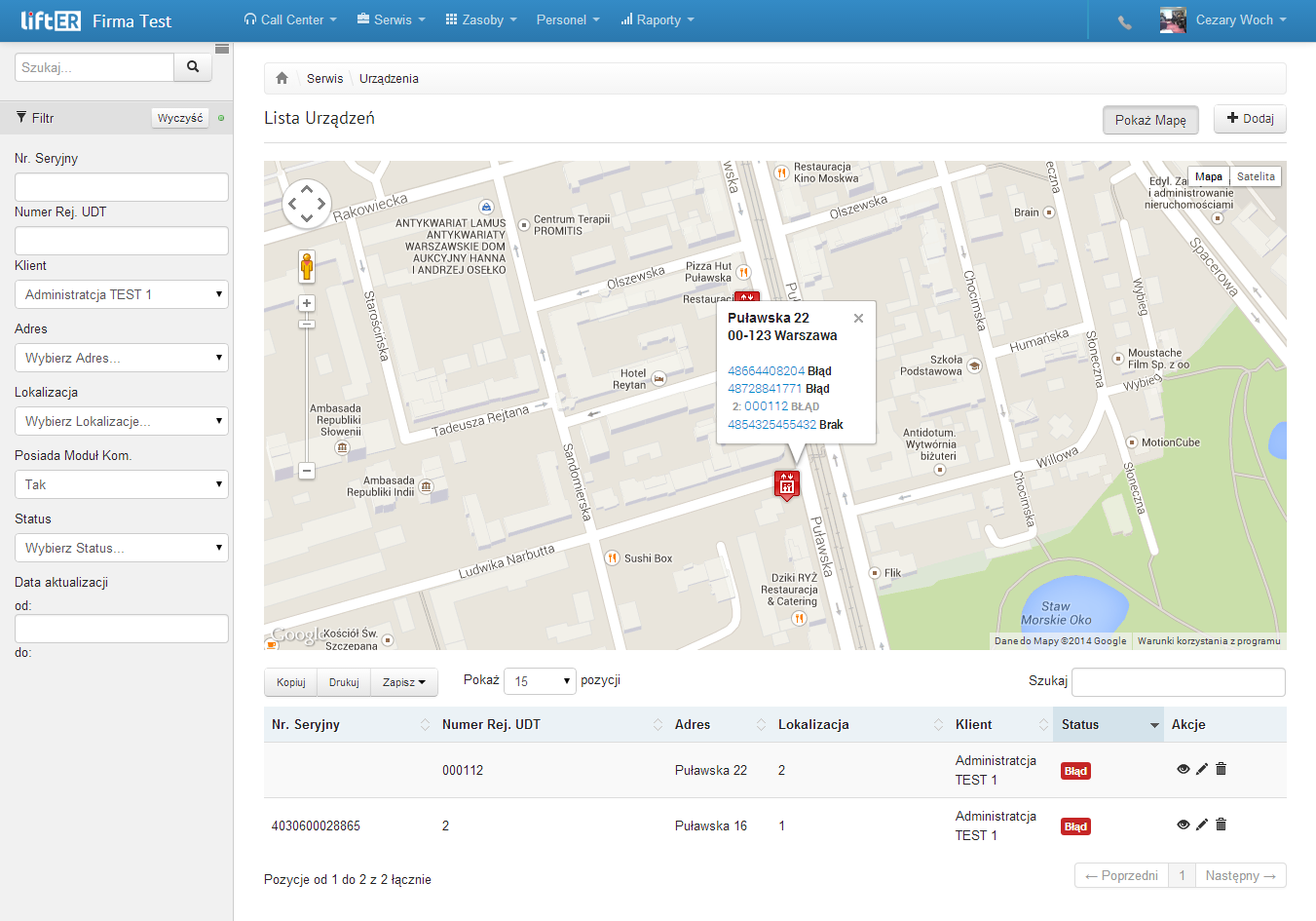
Task: Open the Call Center menu
Action: click(x=290, y=19)
